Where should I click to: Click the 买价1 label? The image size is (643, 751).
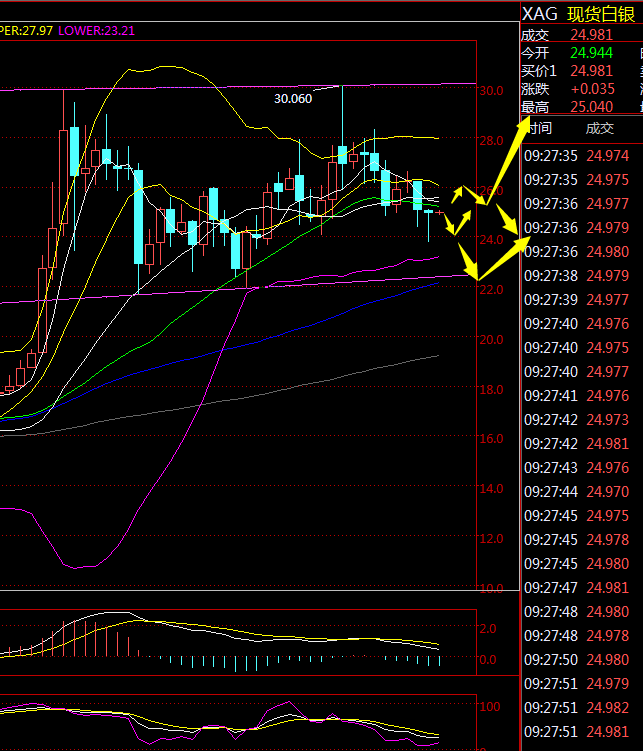[x=539, y=71]
